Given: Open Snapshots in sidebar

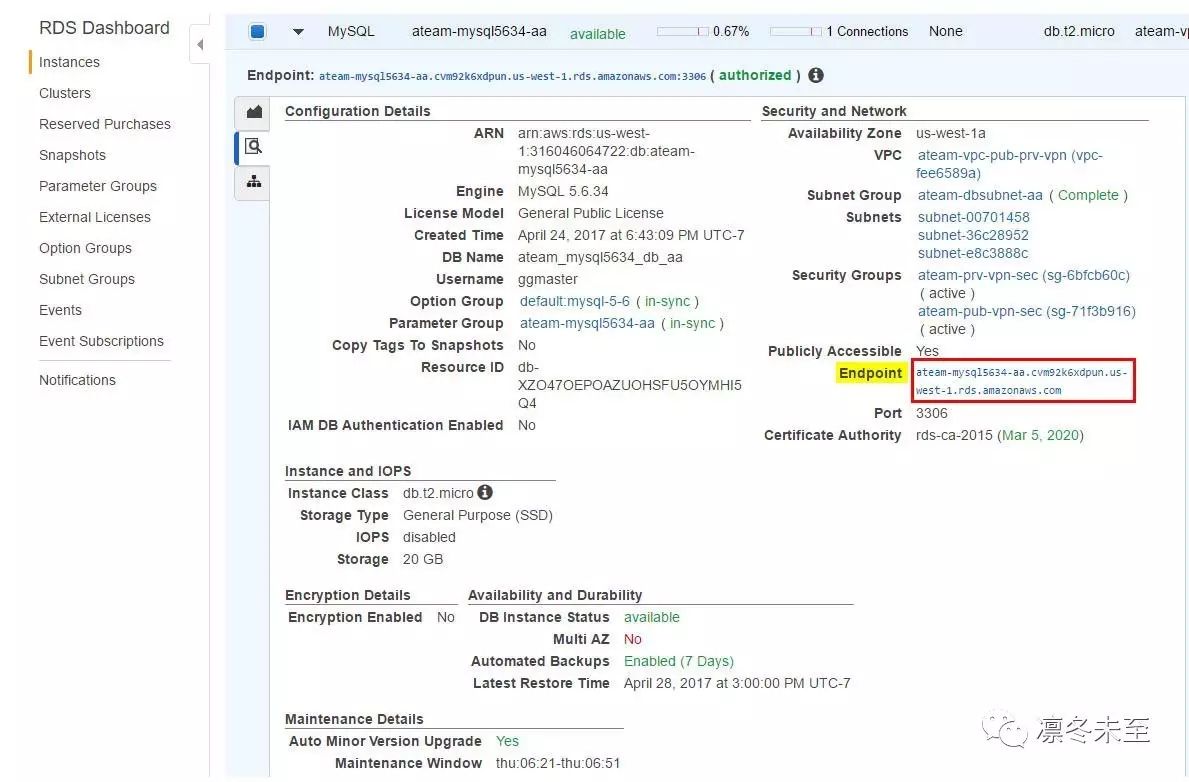Looking at the screenshot, I should click(72, 155).
